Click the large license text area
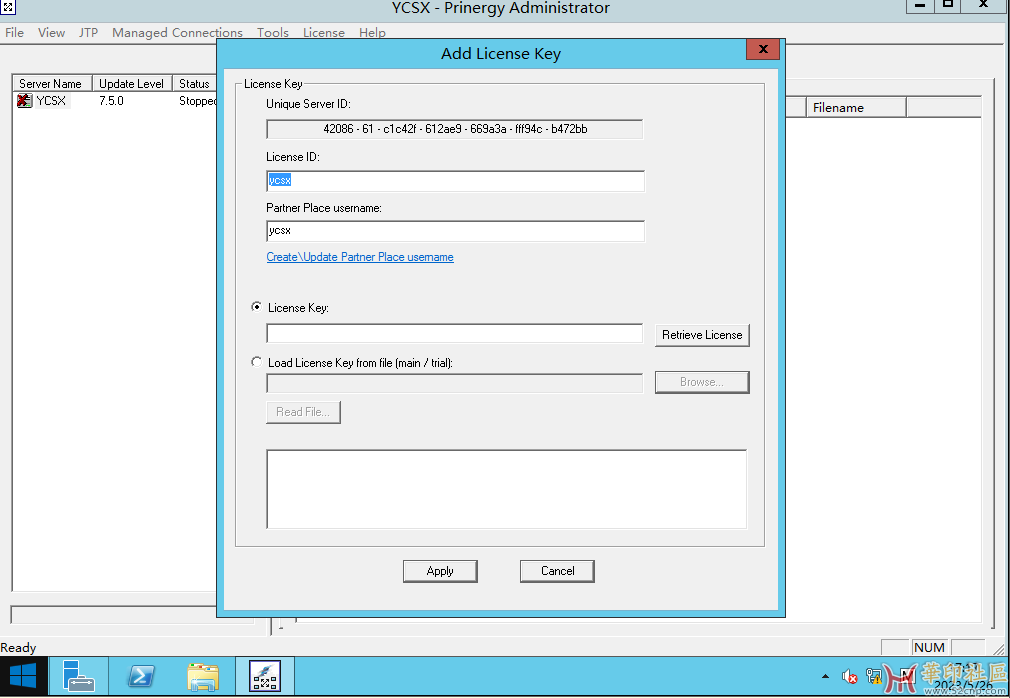1010x698 pixels. pos(506,489)
